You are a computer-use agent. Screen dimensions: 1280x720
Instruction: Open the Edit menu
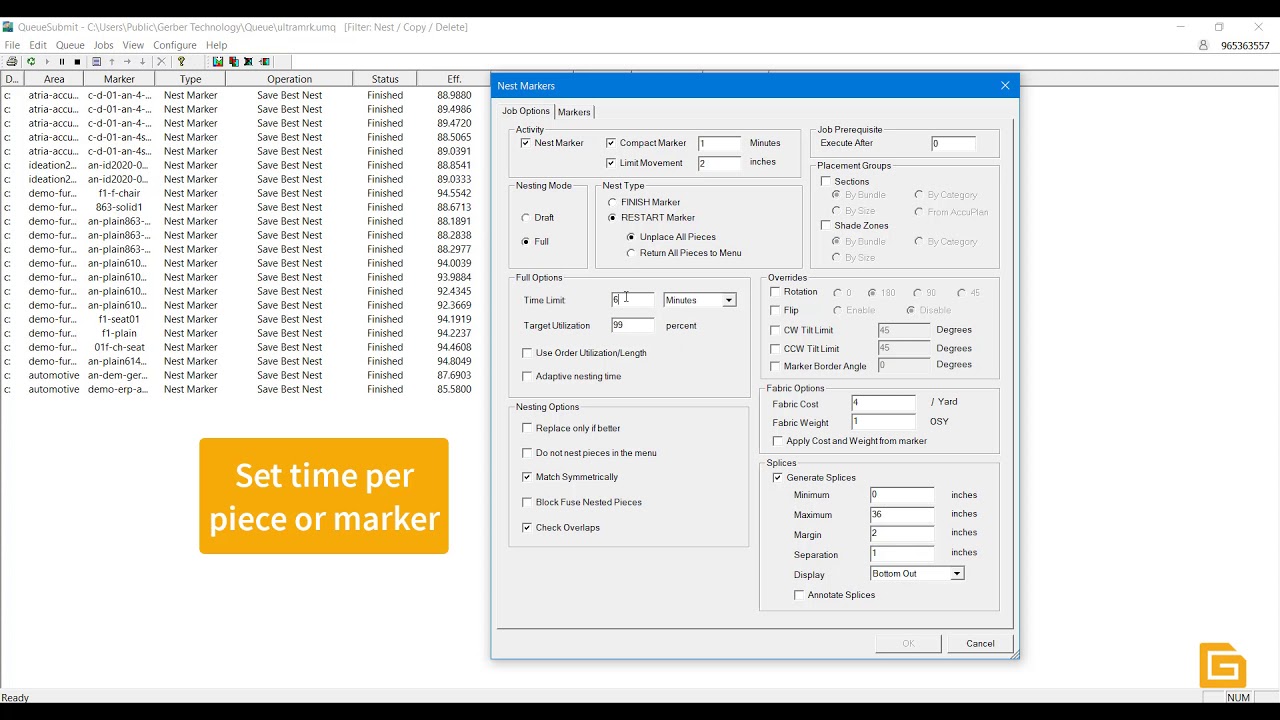click(38, 45)
